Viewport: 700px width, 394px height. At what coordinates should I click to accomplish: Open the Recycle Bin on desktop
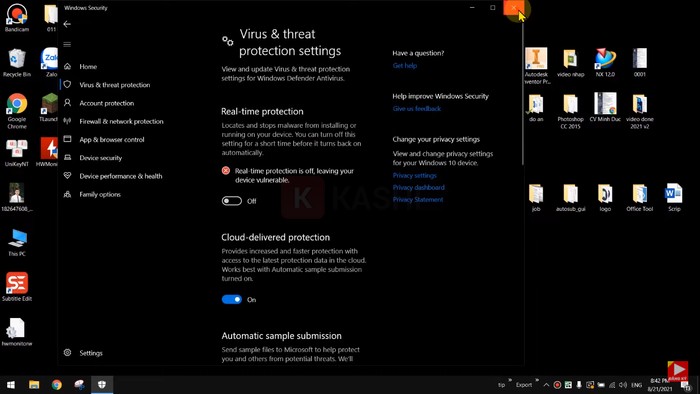pos(17,62)
